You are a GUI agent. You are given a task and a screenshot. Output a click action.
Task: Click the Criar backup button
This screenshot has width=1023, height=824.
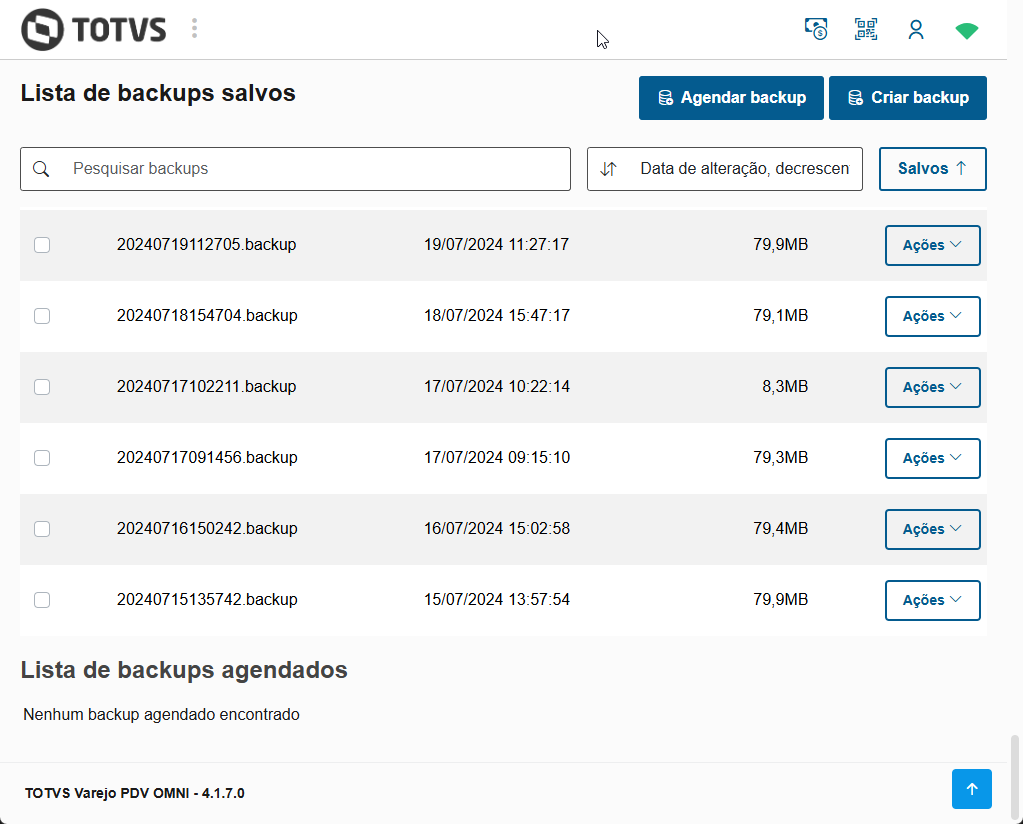pos(908,98)
